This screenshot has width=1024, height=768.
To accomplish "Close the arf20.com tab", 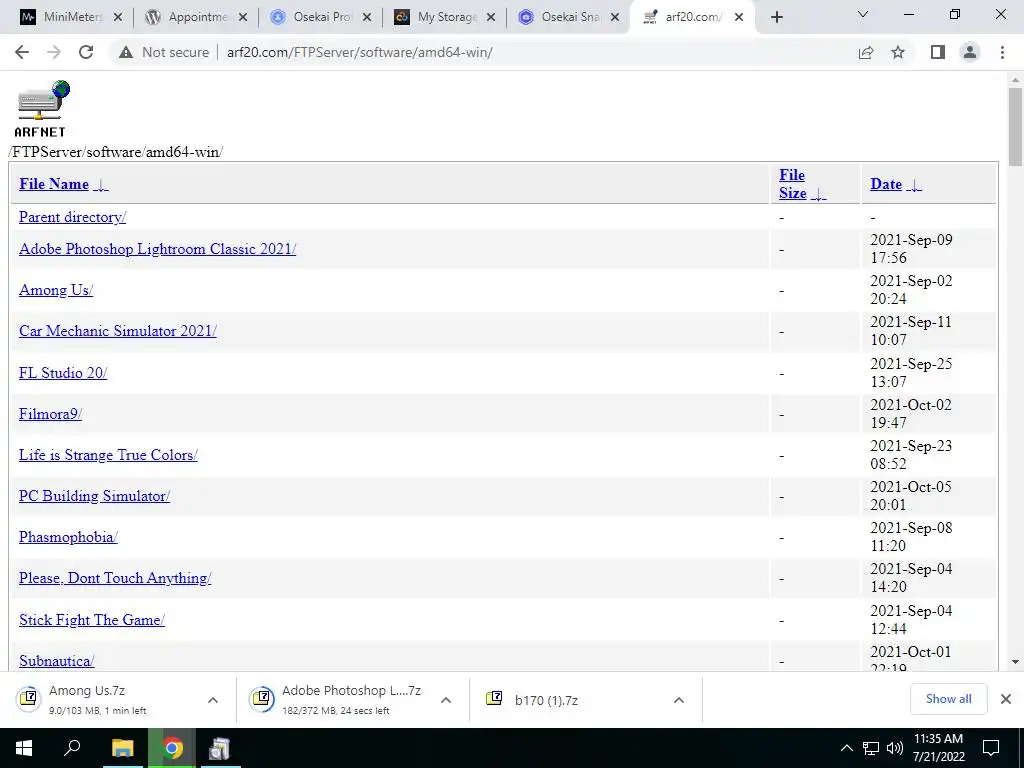I will pyautogui.click(x=739, y=18).
